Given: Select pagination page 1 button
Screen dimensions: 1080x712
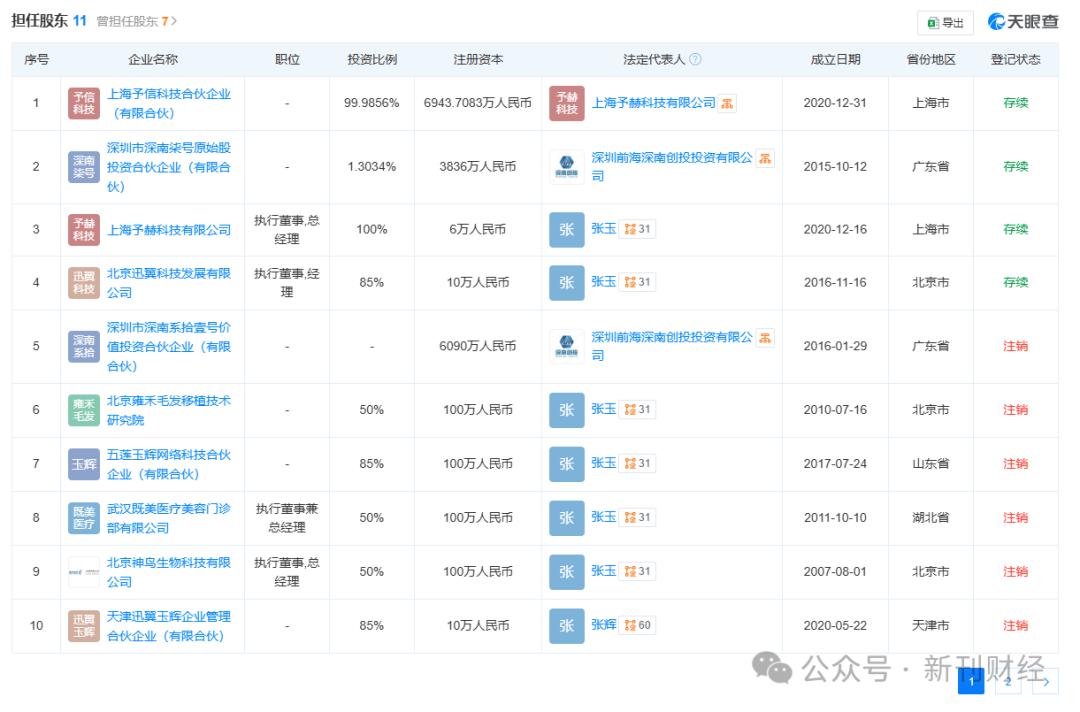Looking at the screenshot, I should 971,681.
